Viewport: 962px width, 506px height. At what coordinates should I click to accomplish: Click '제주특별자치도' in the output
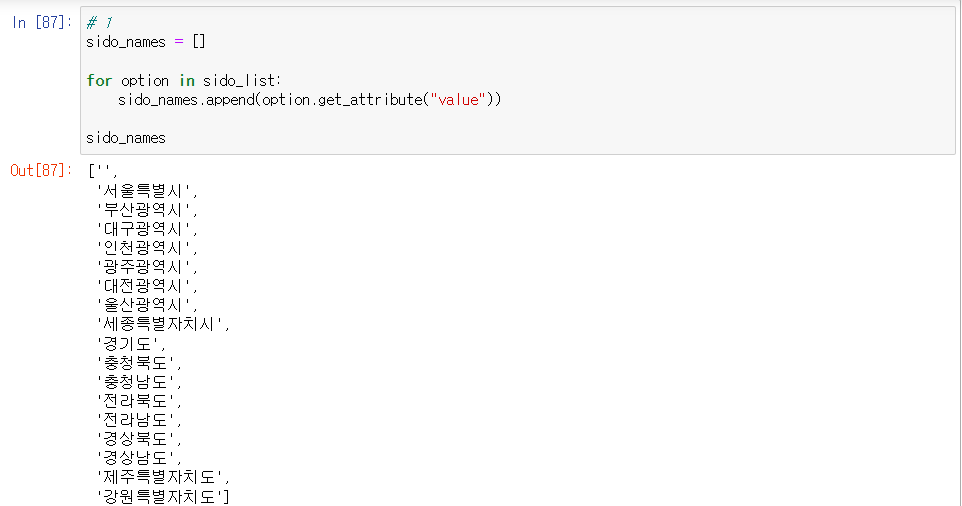(163, 477)
